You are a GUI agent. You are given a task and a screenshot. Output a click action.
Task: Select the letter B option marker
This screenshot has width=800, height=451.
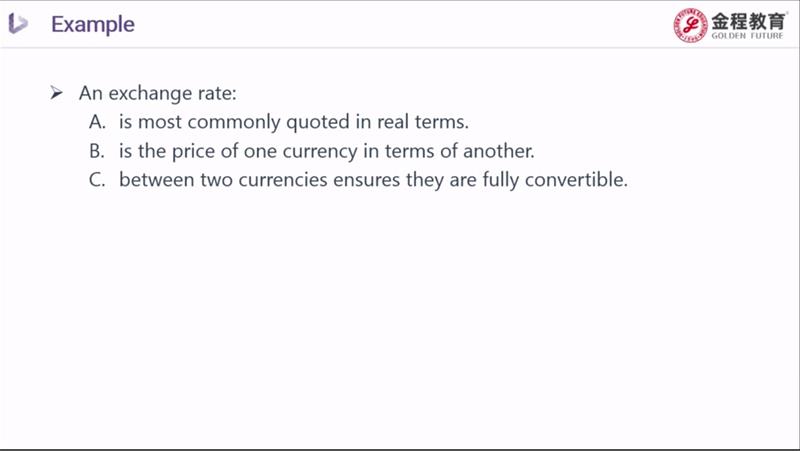(96, 152)
